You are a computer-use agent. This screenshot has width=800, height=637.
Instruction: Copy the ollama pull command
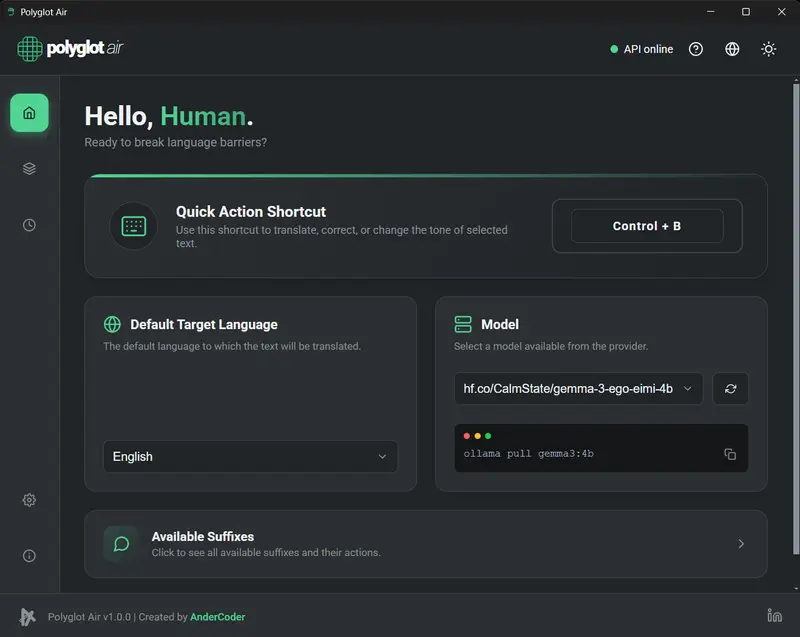tap(729, 454)
